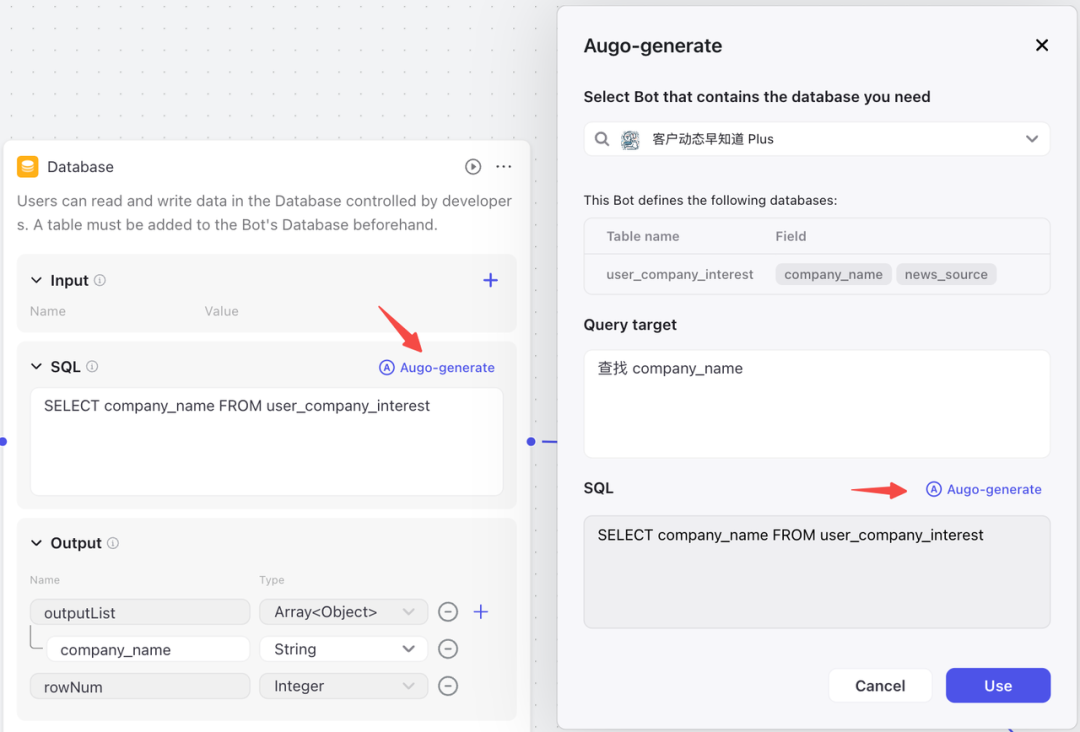
Task: Add a new Input parameter with plus icon
Action: pyautogui.click(x=490, y=280)
